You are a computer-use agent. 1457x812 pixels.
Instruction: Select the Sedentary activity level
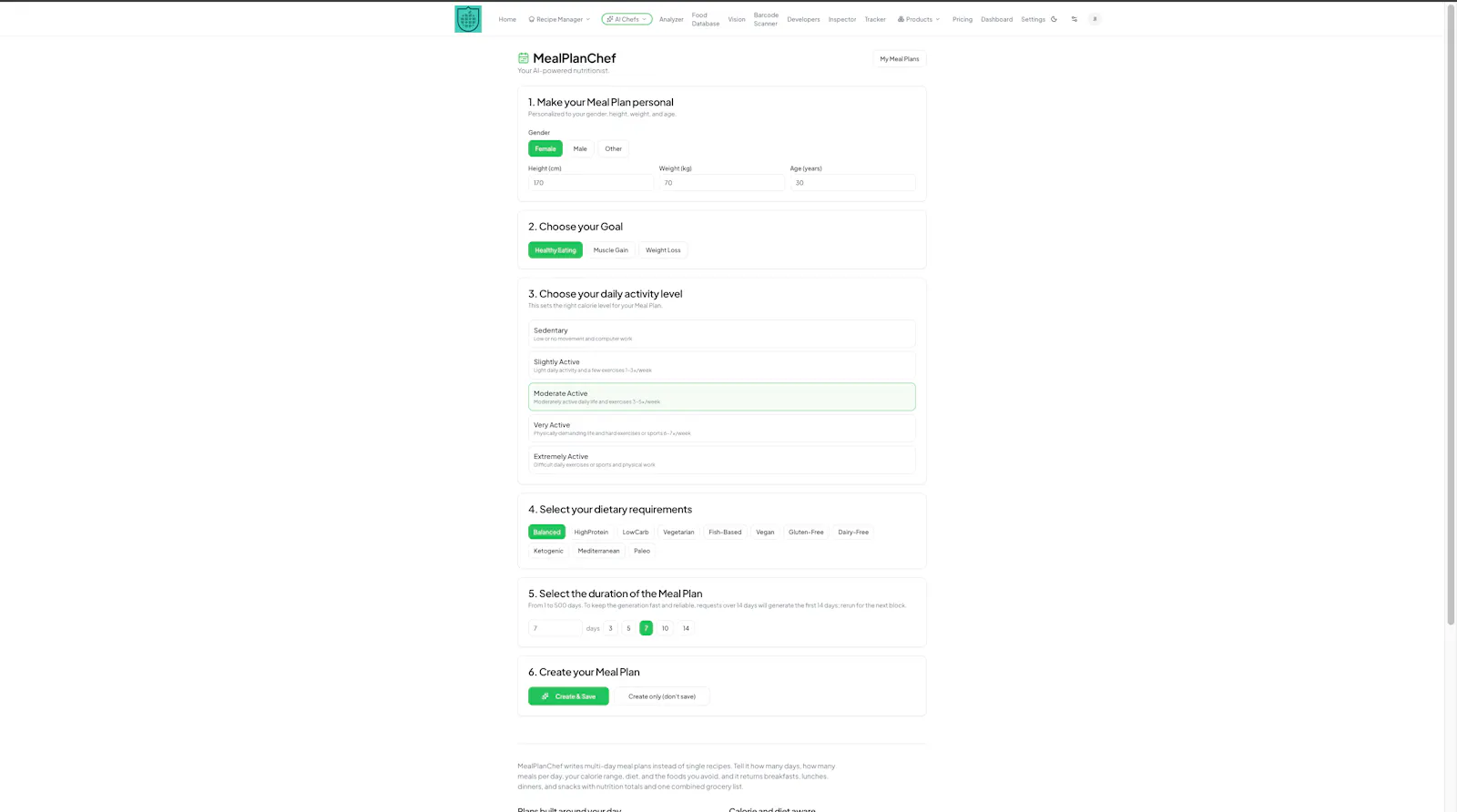click(x=721, y=334)
